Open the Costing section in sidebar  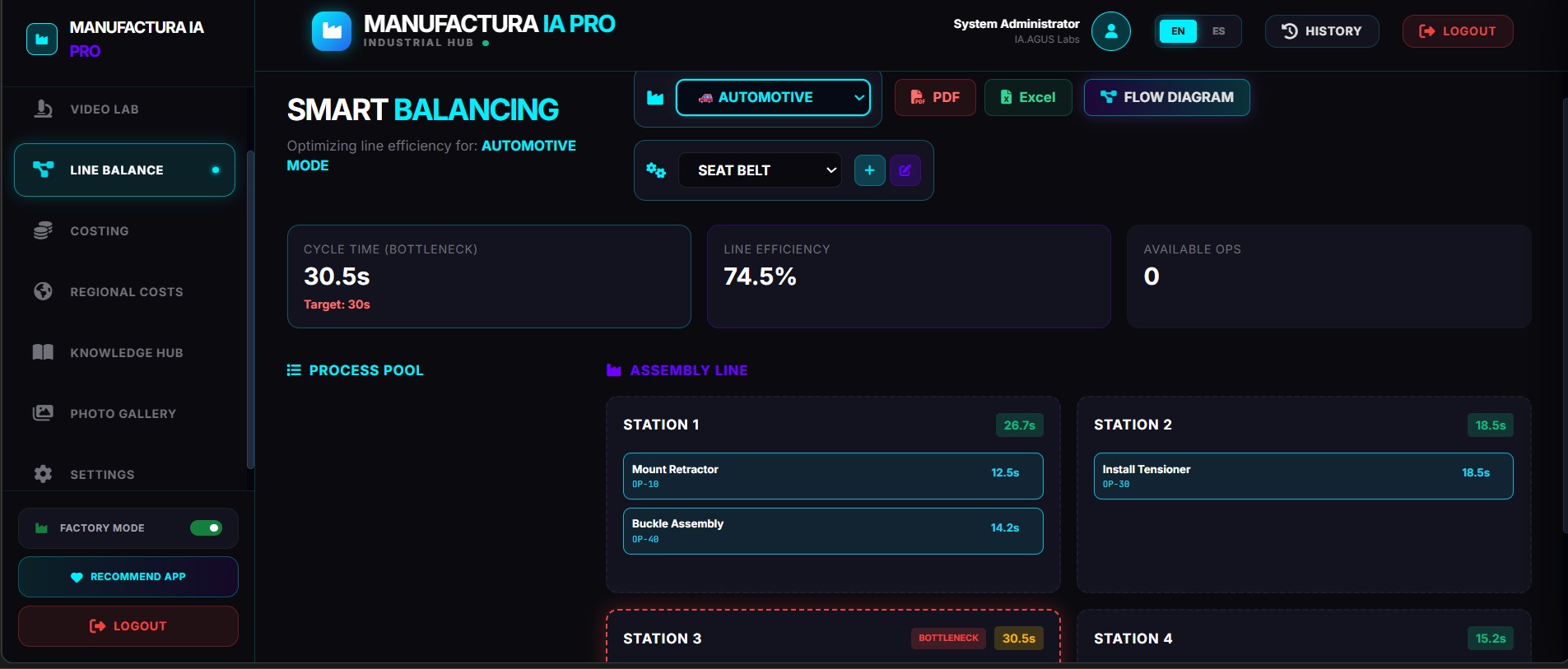100,231
